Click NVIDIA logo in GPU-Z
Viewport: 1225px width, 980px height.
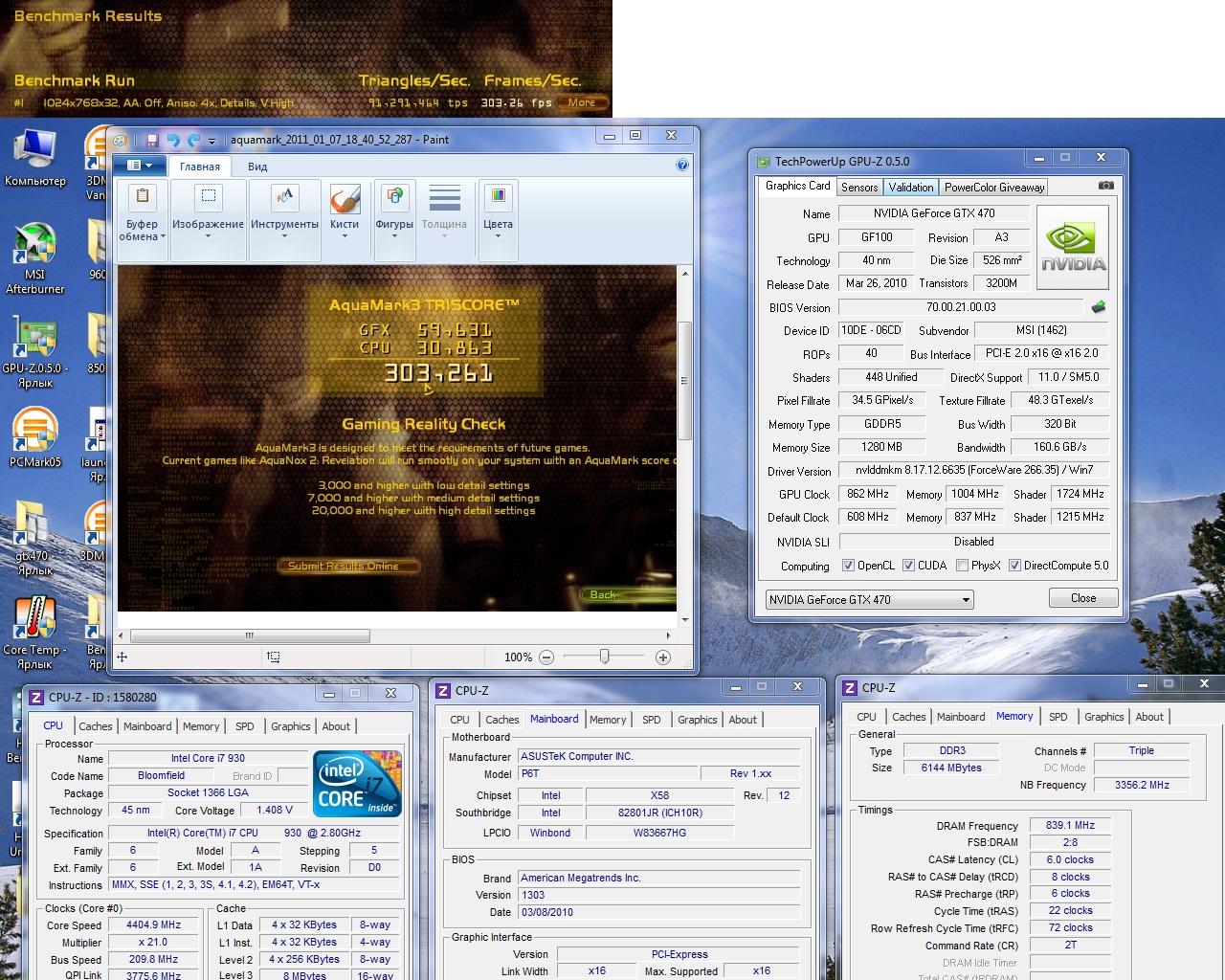point(1073,247)
